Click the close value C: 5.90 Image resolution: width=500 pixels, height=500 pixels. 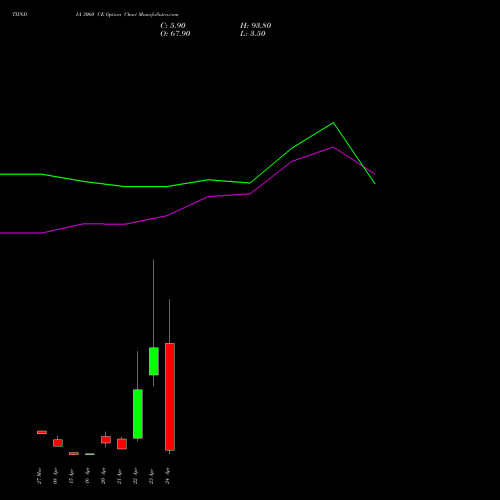click(173, 26)
